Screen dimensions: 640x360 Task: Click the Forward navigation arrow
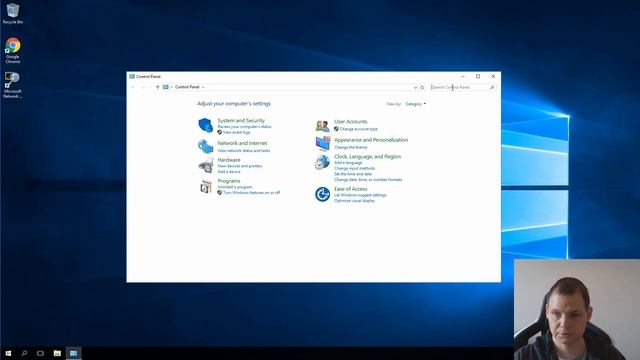pos(143,87)
